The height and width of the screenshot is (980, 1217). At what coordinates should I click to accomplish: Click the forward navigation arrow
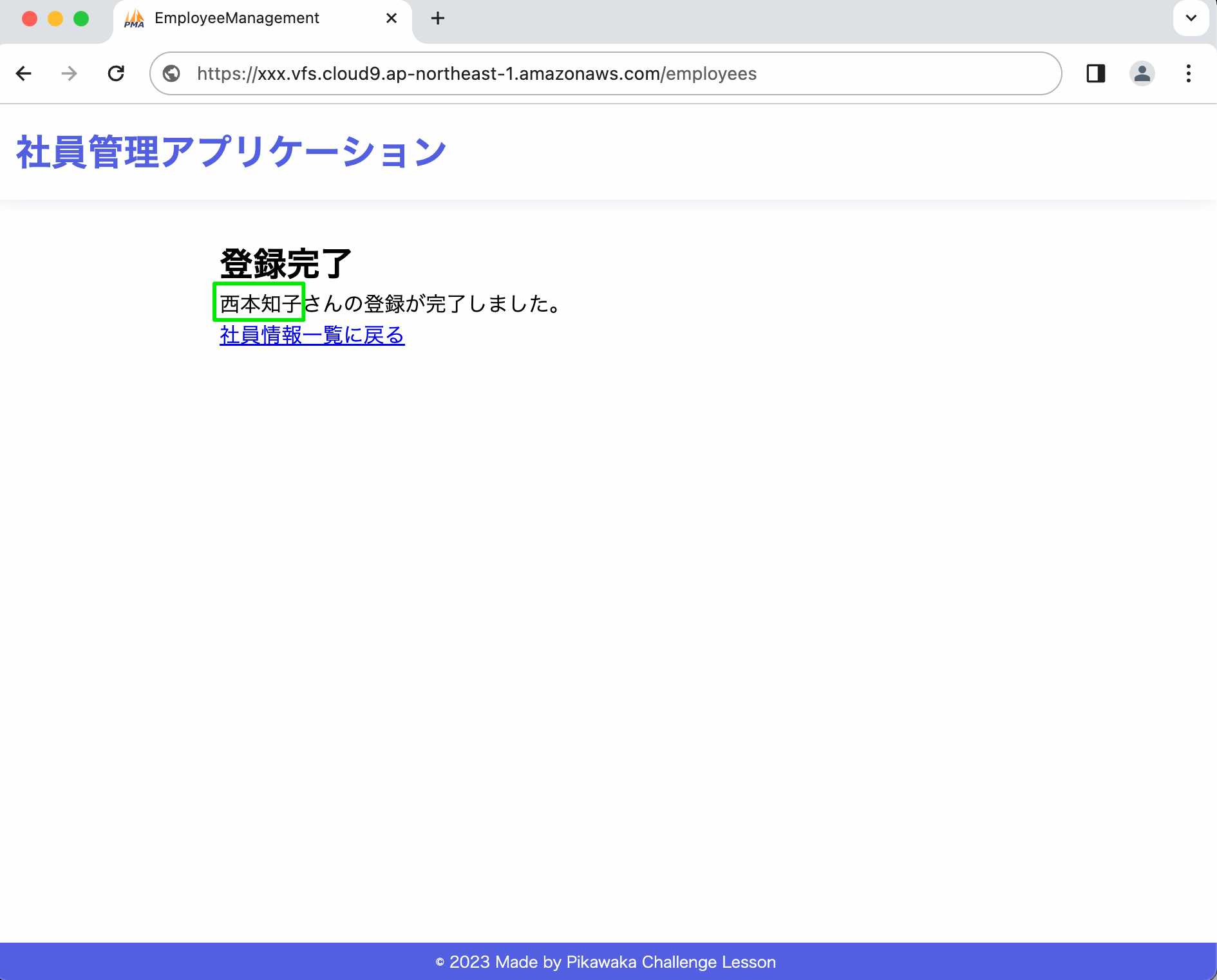pyautogui.click(x=69, y=73)
